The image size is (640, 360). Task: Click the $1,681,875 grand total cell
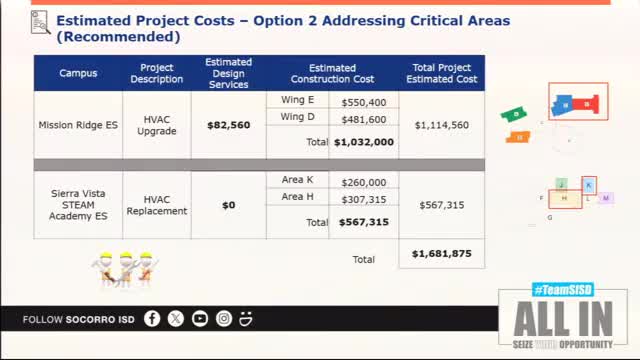[x=442, y=254]
